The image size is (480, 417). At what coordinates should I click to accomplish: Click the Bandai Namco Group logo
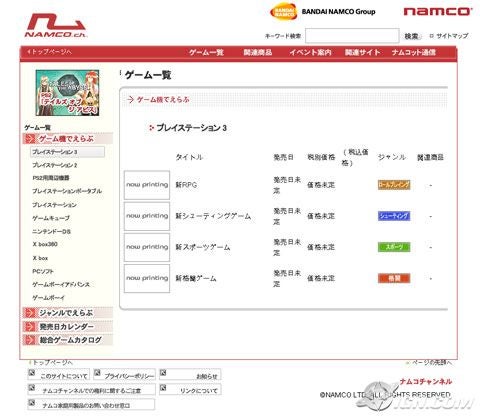pos(322,12)
